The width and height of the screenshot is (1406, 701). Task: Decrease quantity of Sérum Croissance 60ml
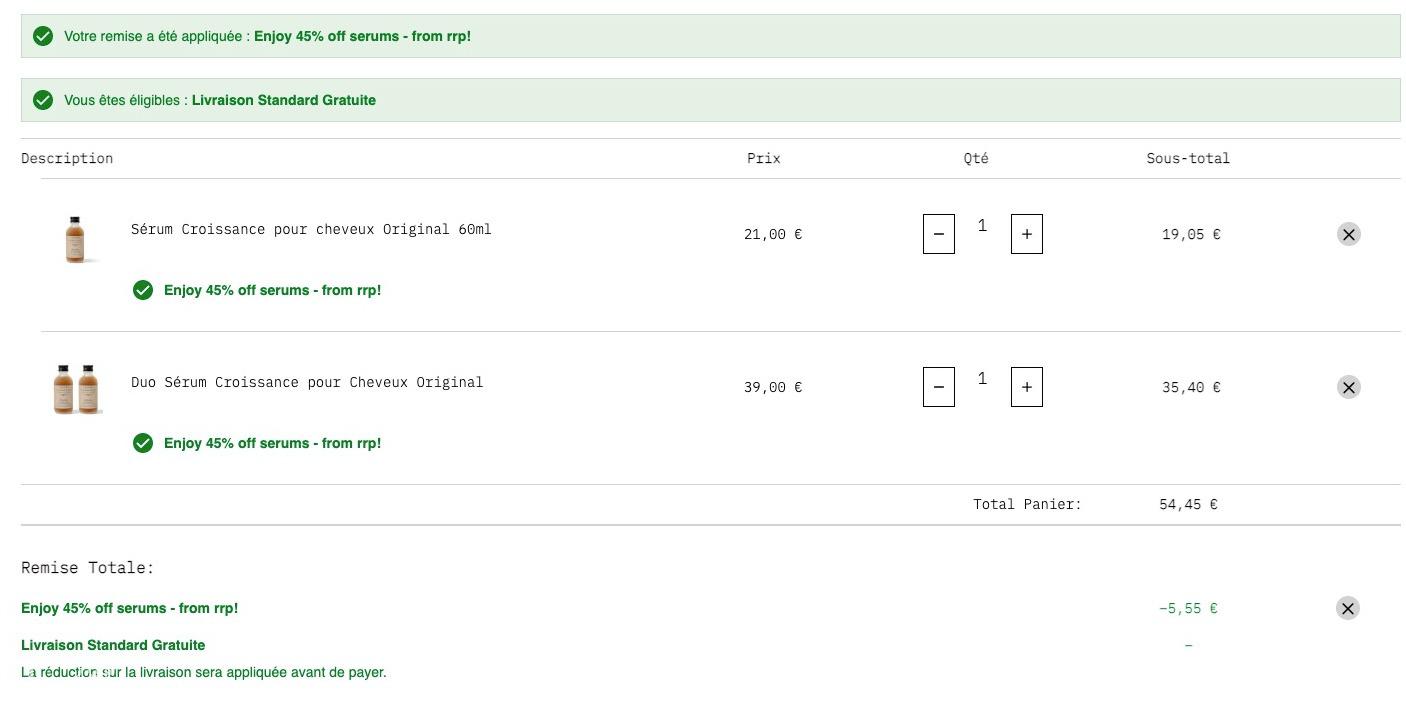pos(938,234)
